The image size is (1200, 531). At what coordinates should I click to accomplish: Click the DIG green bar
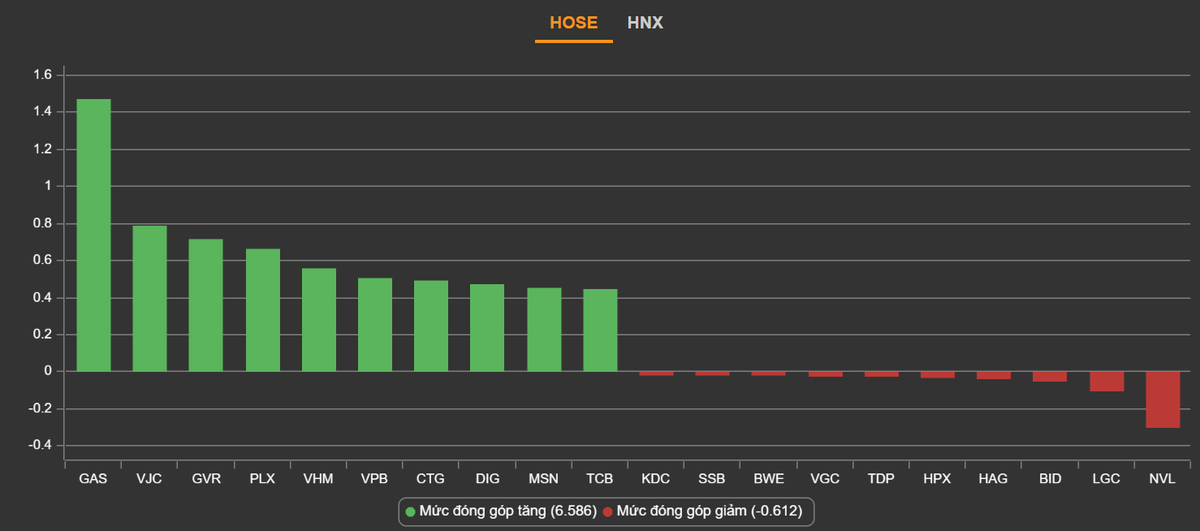tap(487, 328)
